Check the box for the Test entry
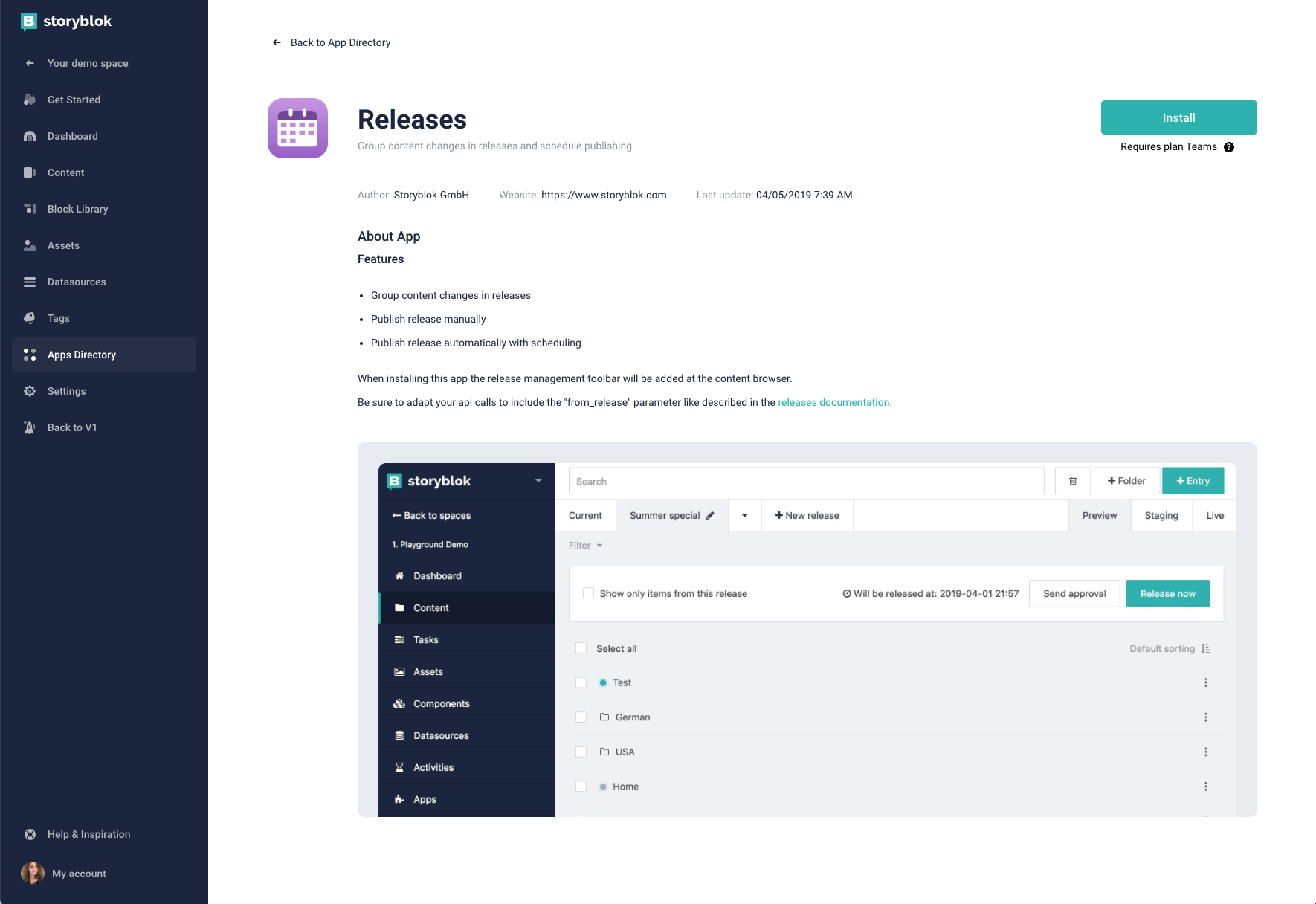The height and width of the screenshot is (904, 1316). pyautogui.click(x=581, y=682)
